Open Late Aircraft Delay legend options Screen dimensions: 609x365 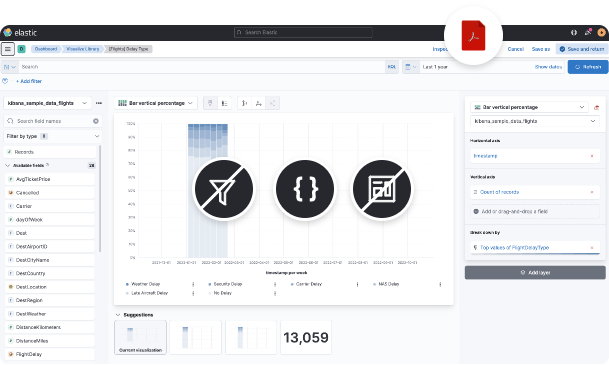pyautogui.click(x=193, y=293)
